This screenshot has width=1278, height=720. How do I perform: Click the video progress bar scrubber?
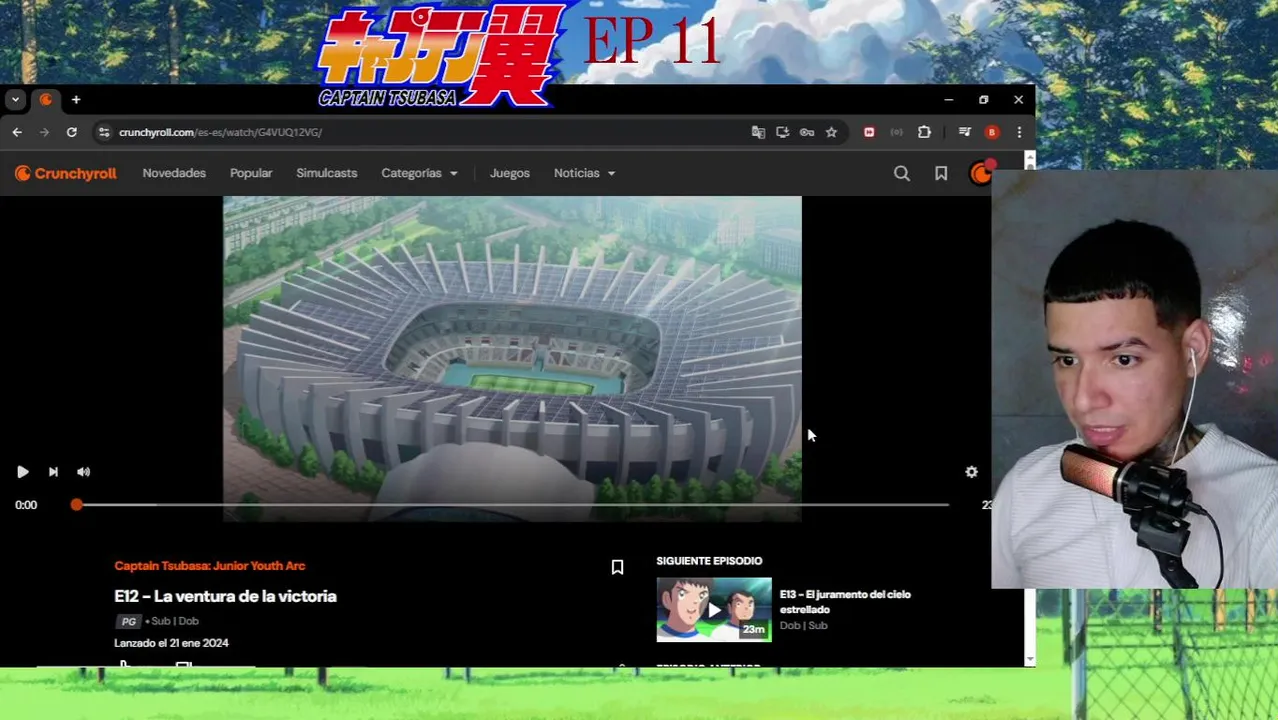(76, 505)
